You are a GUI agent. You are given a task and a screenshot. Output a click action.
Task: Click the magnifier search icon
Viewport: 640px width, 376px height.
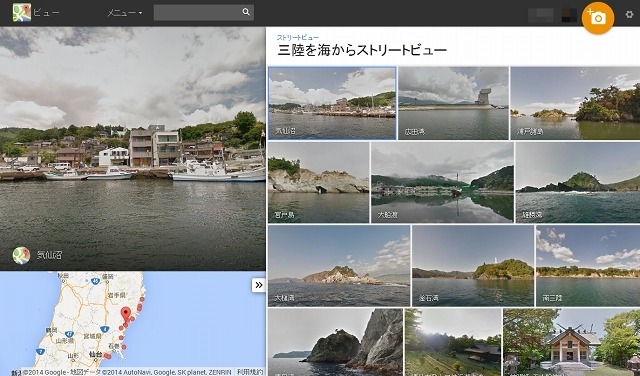point(246,12)
